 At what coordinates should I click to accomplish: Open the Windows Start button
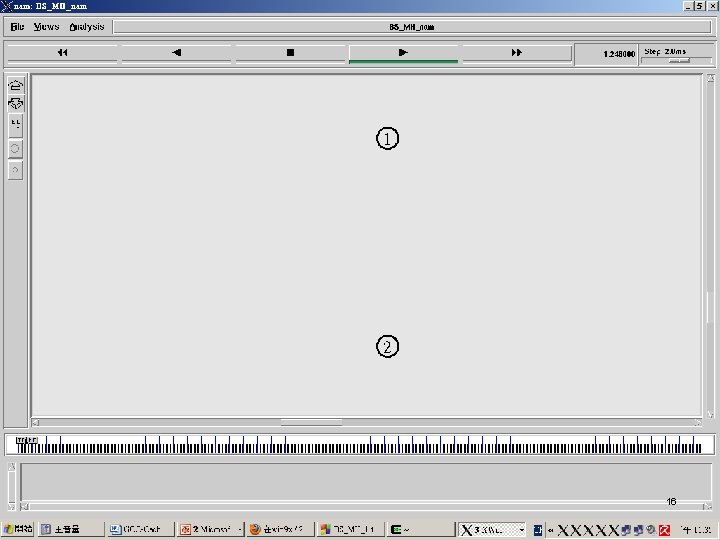pyautogui.click(x=17, y=529)
